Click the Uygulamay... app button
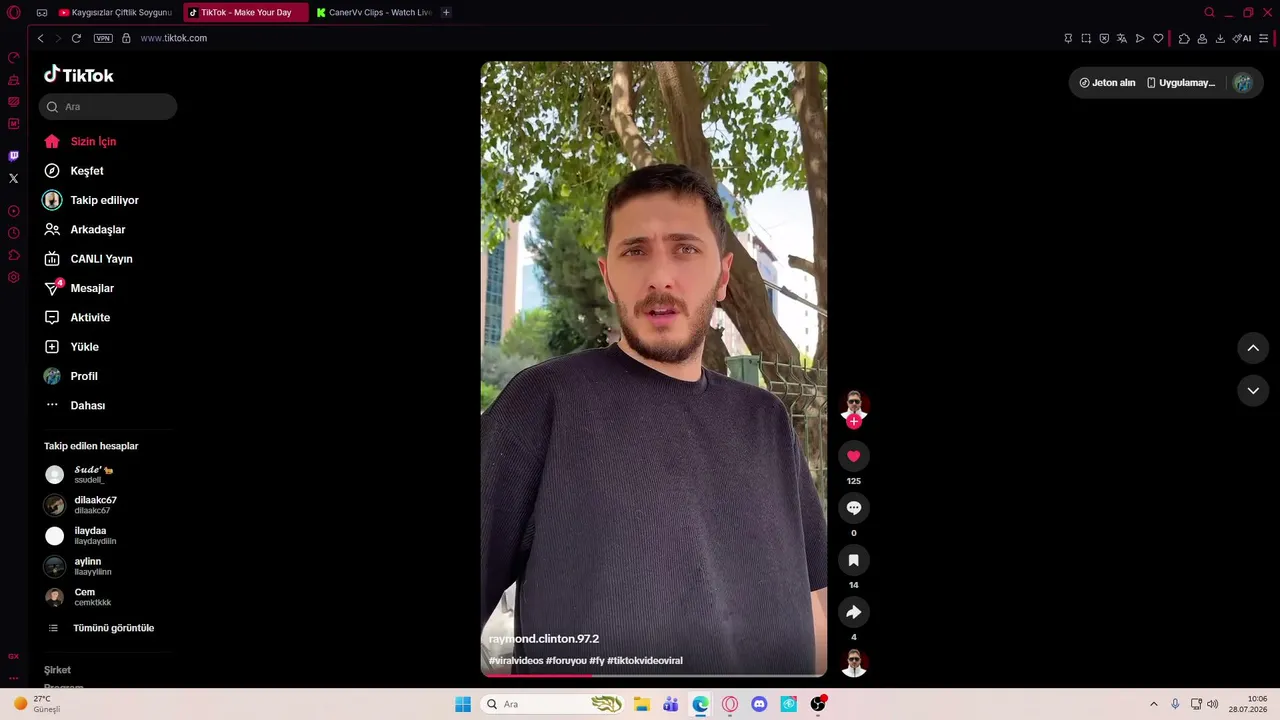1280x720 pixels. coord(1181,83)
